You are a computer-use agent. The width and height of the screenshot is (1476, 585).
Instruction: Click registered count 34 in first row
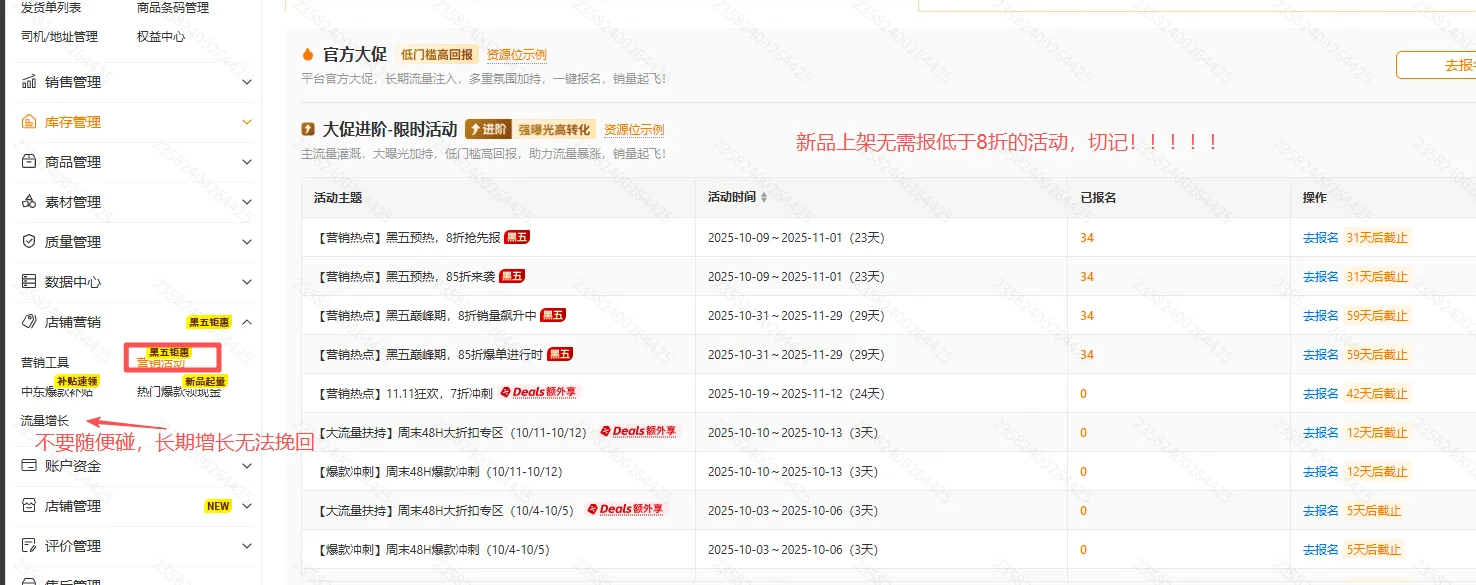click(1087, 238)
